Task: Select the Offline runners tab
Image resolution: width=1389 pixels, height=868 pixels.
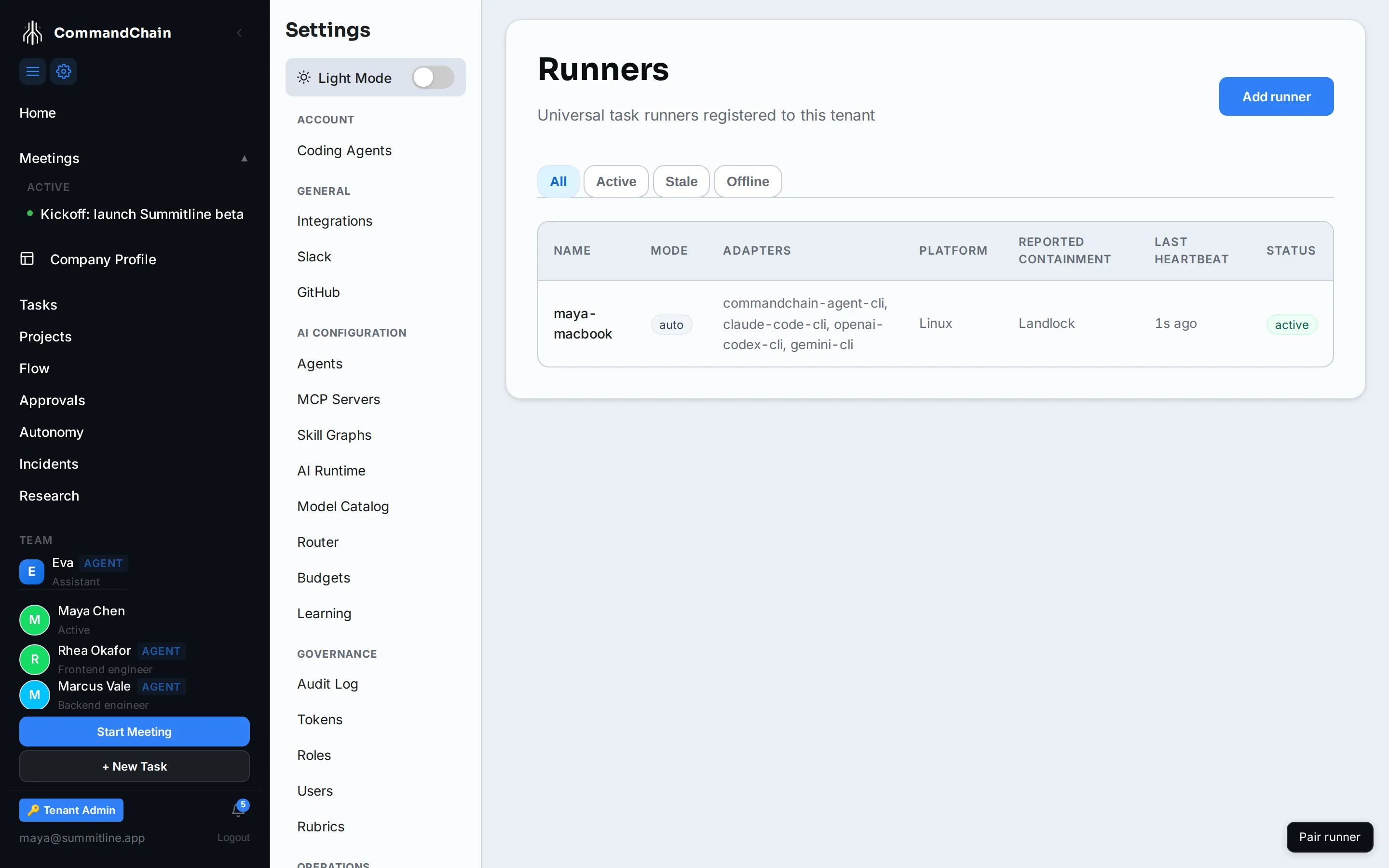Action: pyautogui.click(x=747, y=181)
